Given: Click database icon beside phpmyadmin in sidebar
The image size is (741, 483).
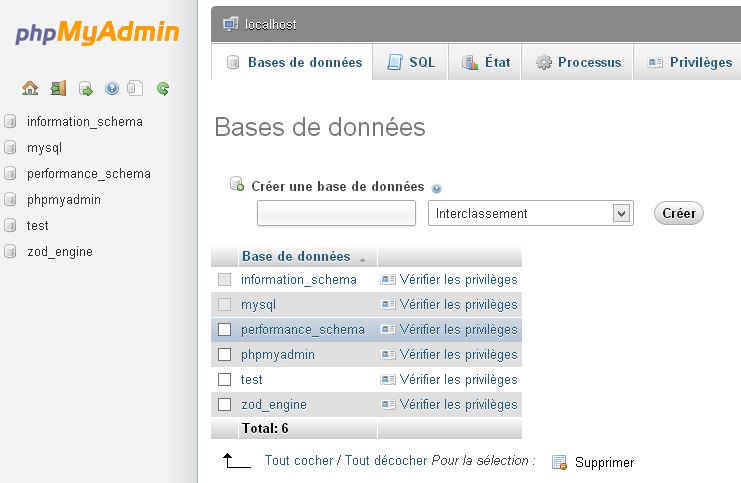Looking at the screenshot, I should tap(10, 199).
